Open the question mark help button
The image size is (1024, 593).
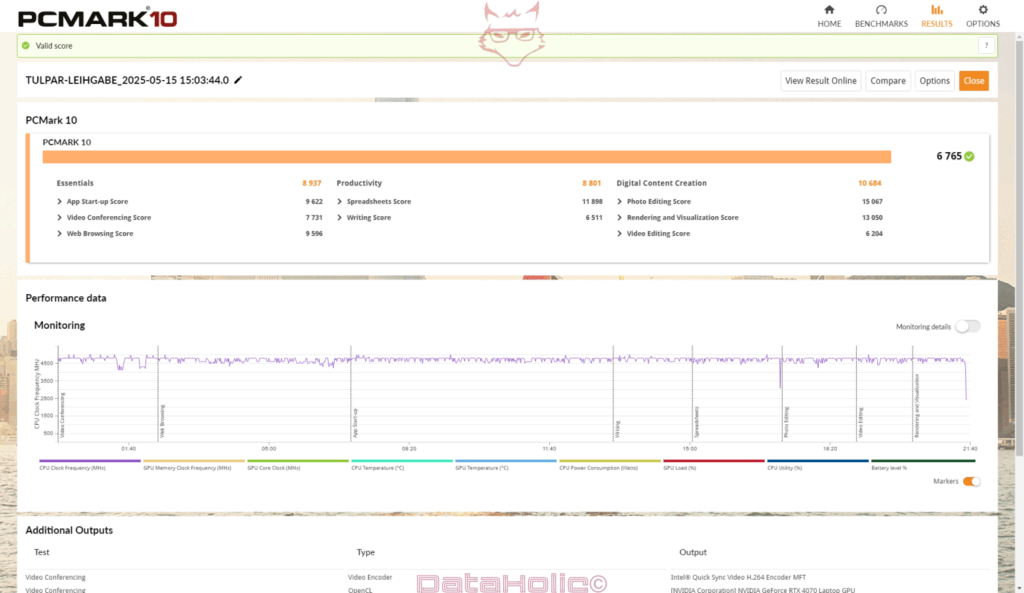pyautogui.click(x=986, y=46)
